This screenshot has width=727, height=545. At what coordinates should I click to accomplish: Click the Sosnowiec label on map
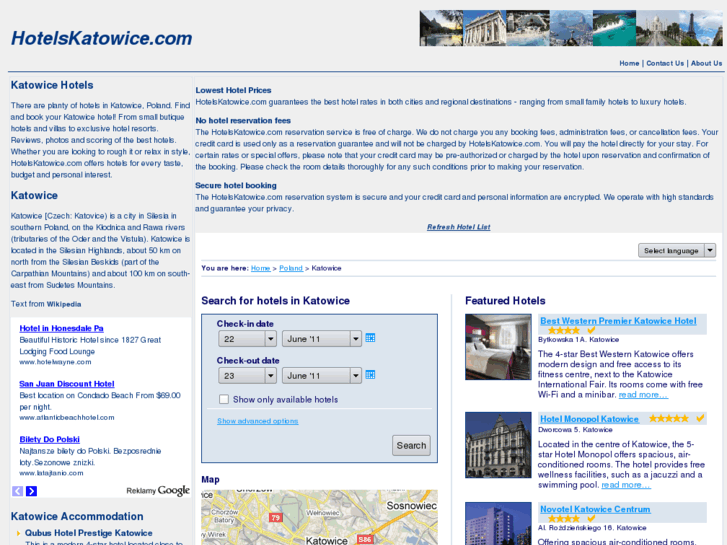(x=412, y=506)
